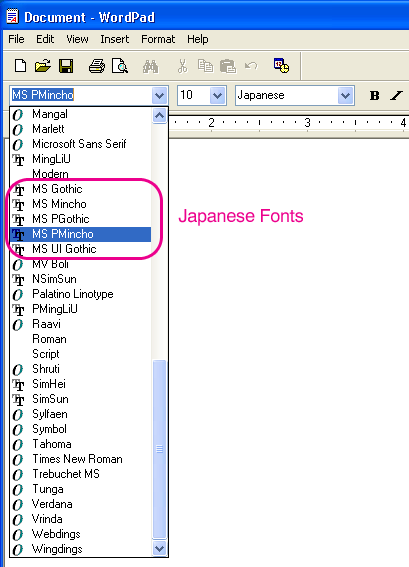Click the New document icon
The height and width of the screenshot is (567, 409).
(20, 66)
